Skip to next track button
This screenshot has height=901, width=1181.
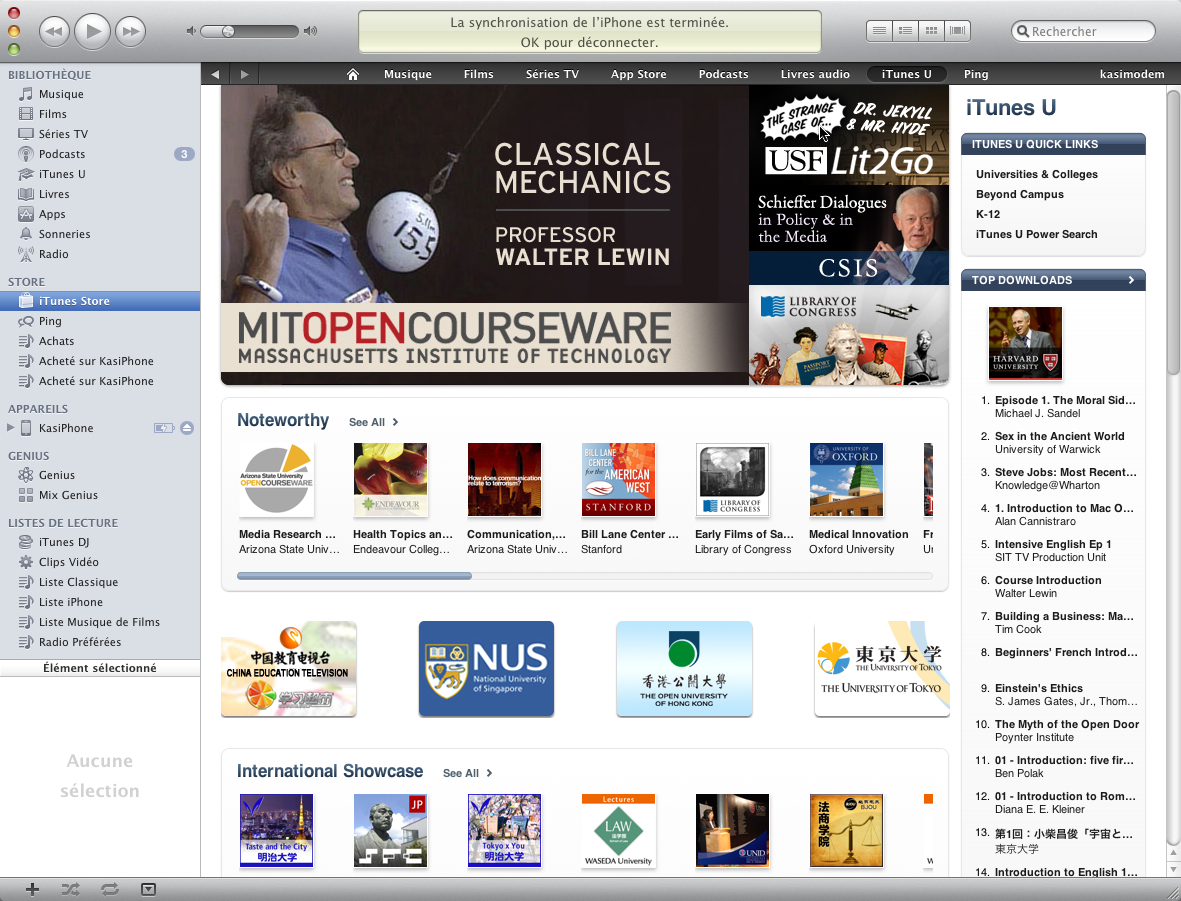coord(130,32)
